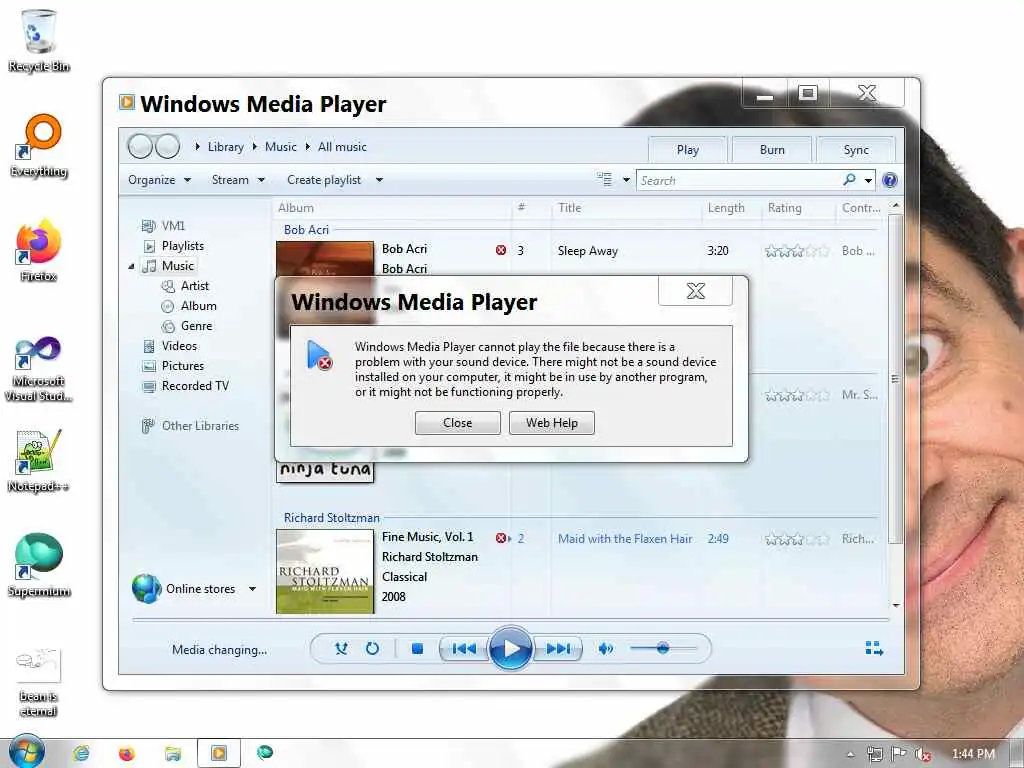Click the Bob Acri album art thumbnail
This screenshot has height=768, width=1024.
[325, 259]
